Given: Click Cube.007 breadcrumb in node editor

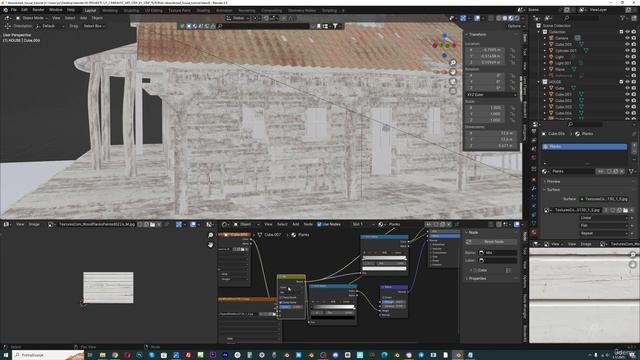Looking at the screenshot, I should tap(272, 235).
